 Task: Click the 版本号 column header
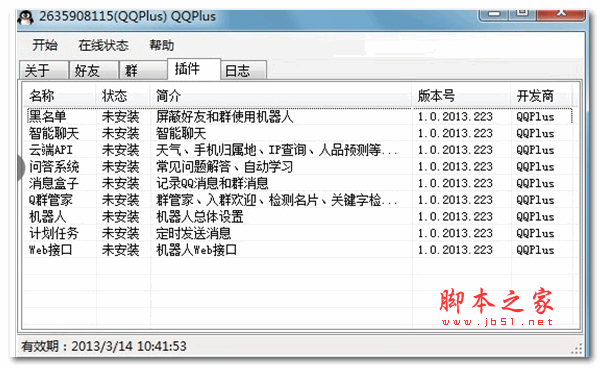click(x=461, y=96)
